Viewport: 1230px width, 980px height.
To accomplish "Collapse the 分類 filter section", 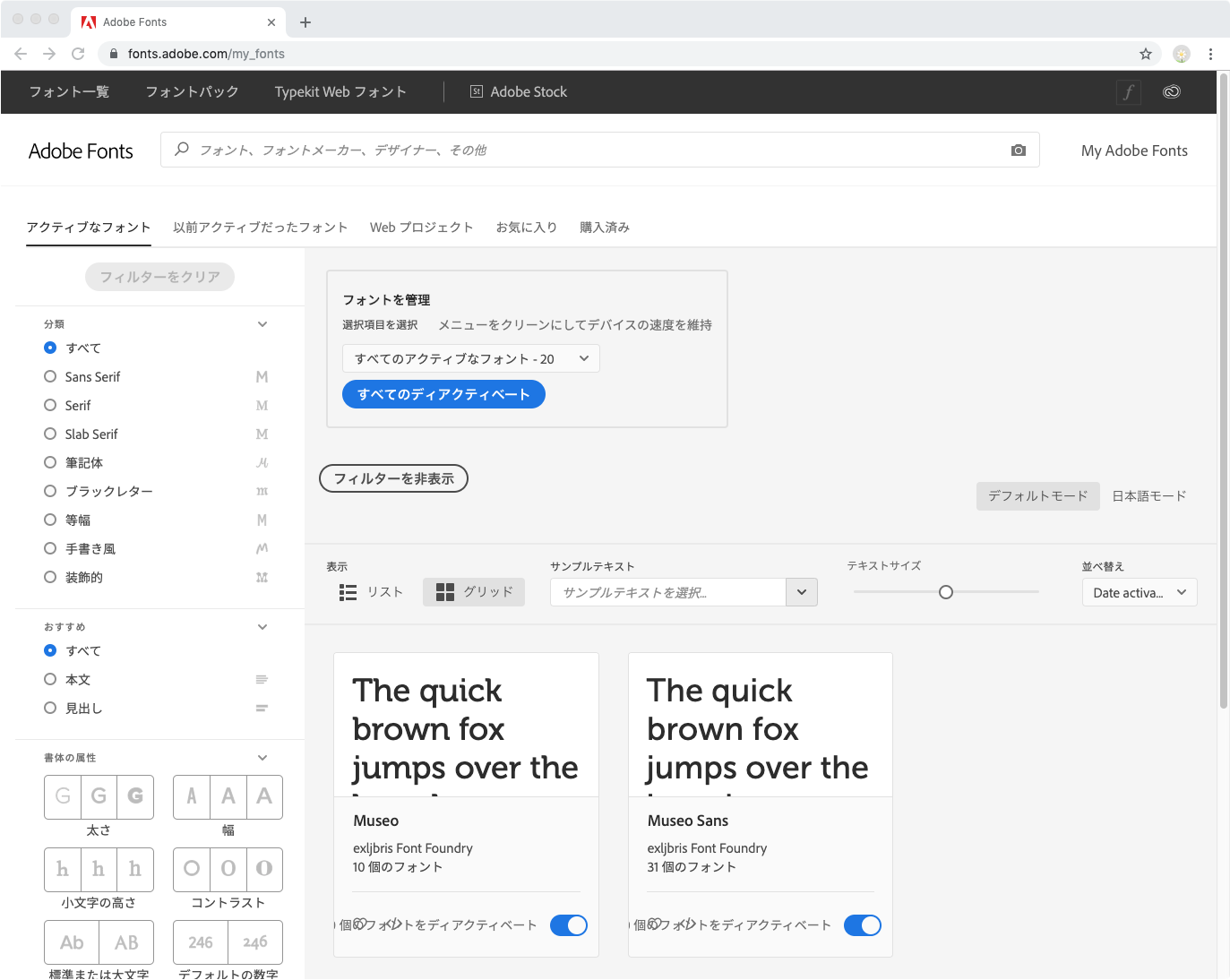I will click(262, 324).
